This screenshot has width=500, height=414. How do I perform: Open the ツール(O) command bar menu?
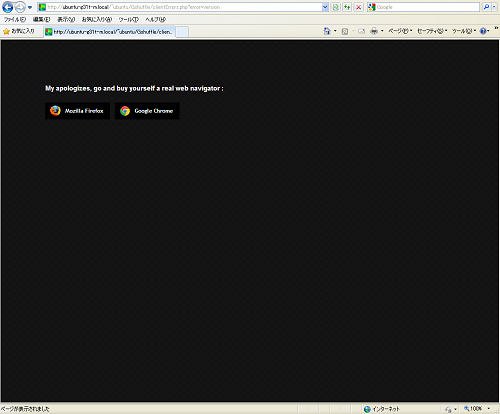click(x=463, y=31)
